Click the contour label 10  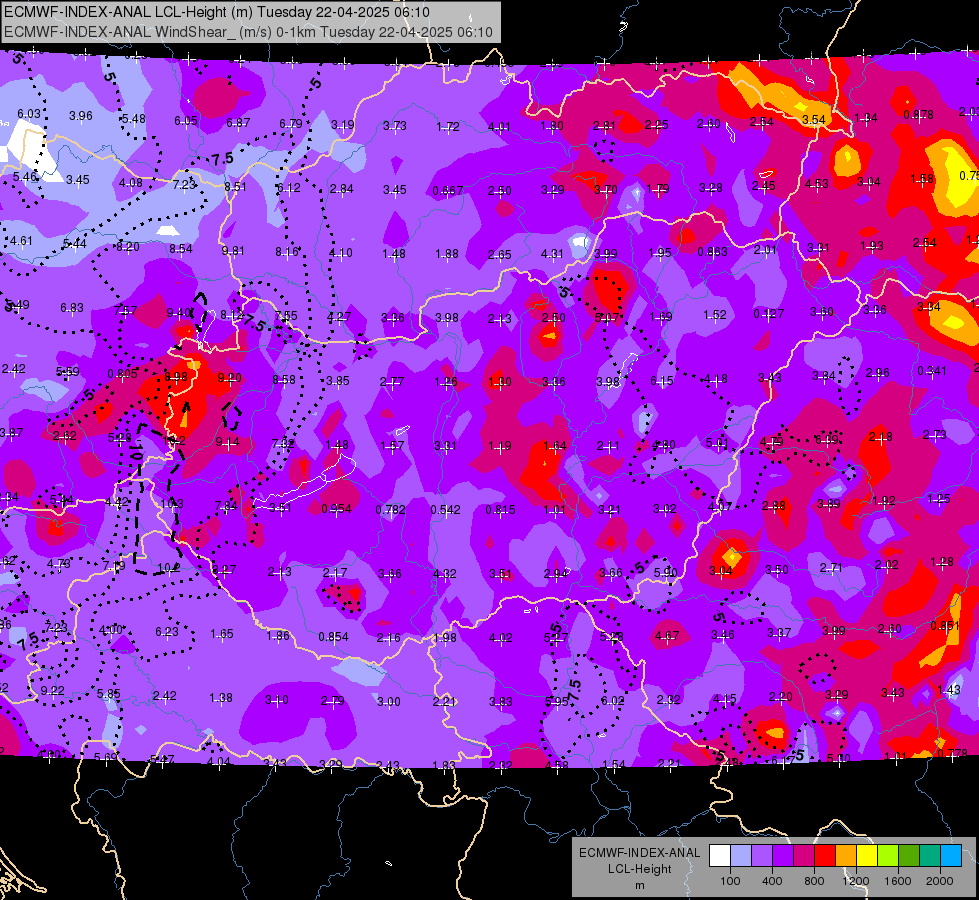[x=137, y=450]
